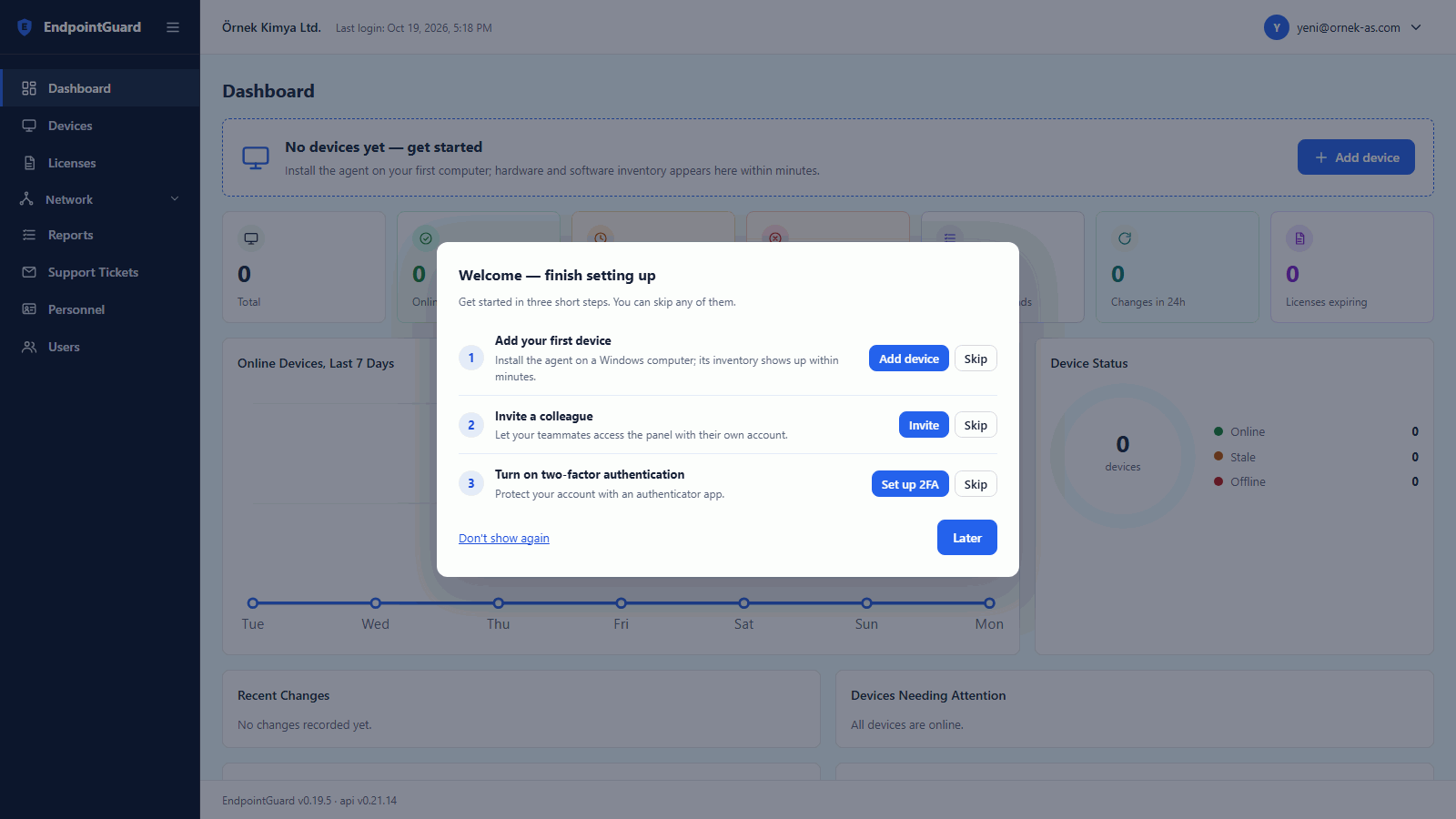
Task: Click the 'EndpointGuard v0.19.5 · api v0.21.14' footer text
Action: click(309, 801)
